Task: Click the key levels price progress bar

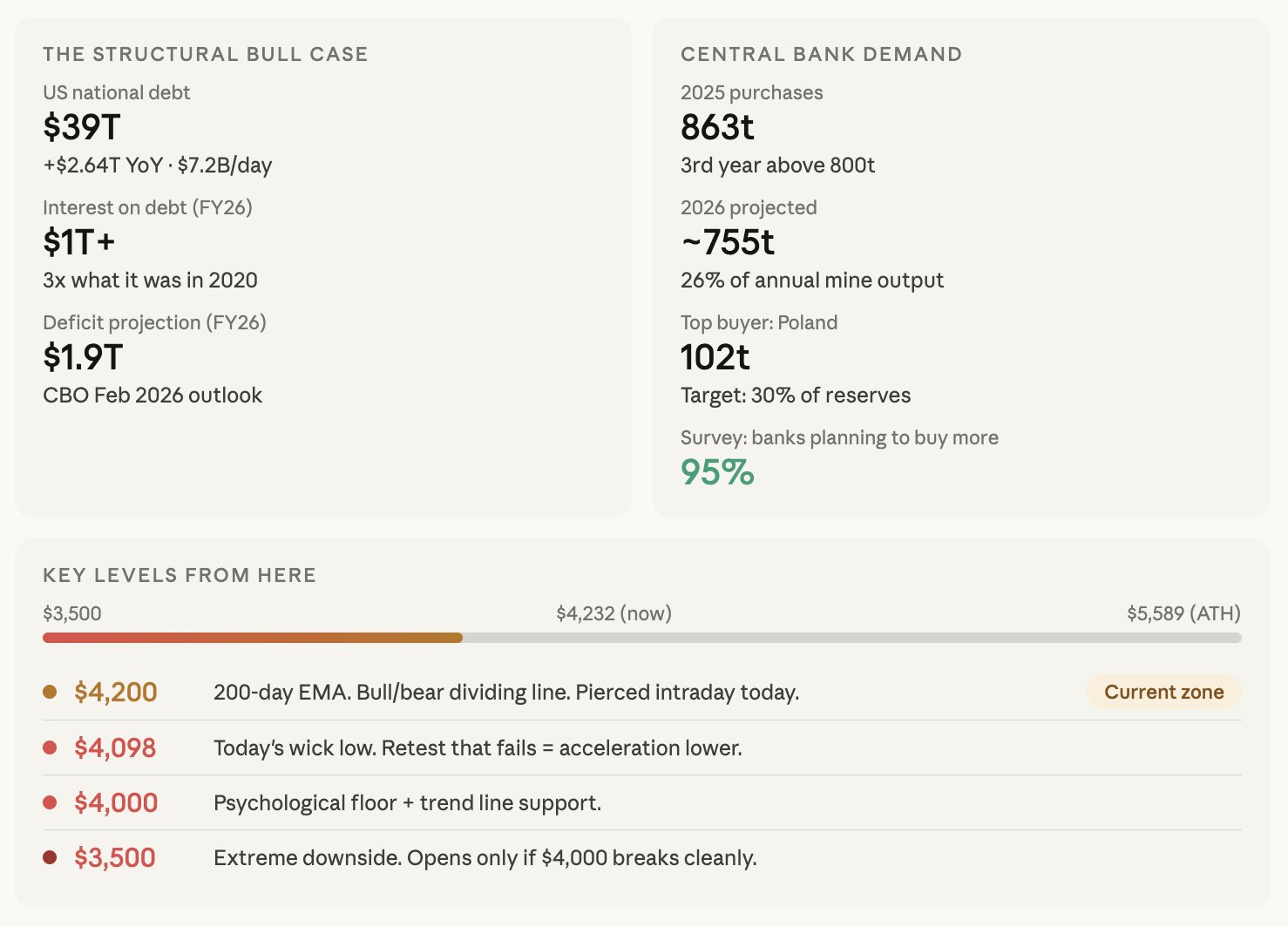Action: [x=641, y=638]
